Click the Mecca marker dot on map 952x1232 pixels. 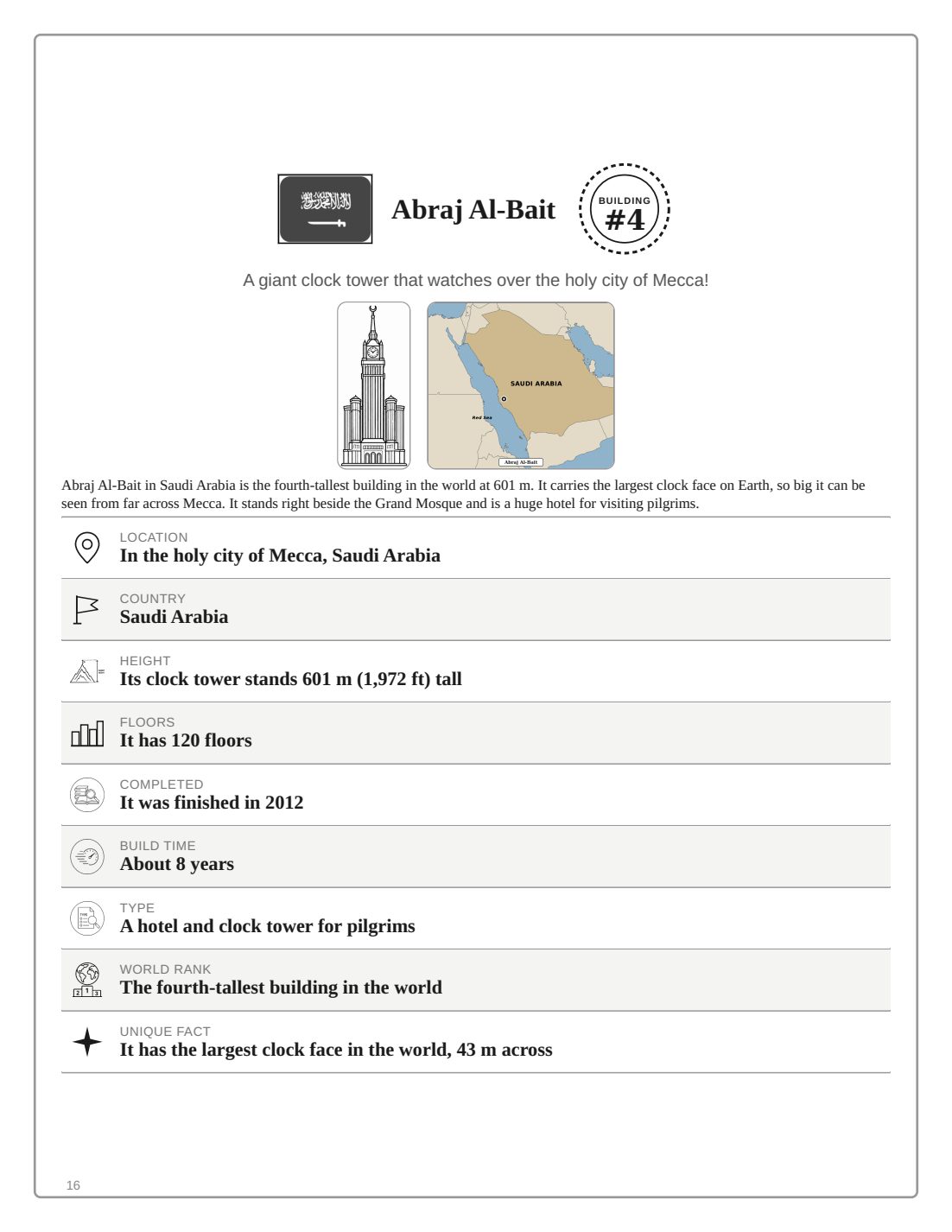click(505, 399)
